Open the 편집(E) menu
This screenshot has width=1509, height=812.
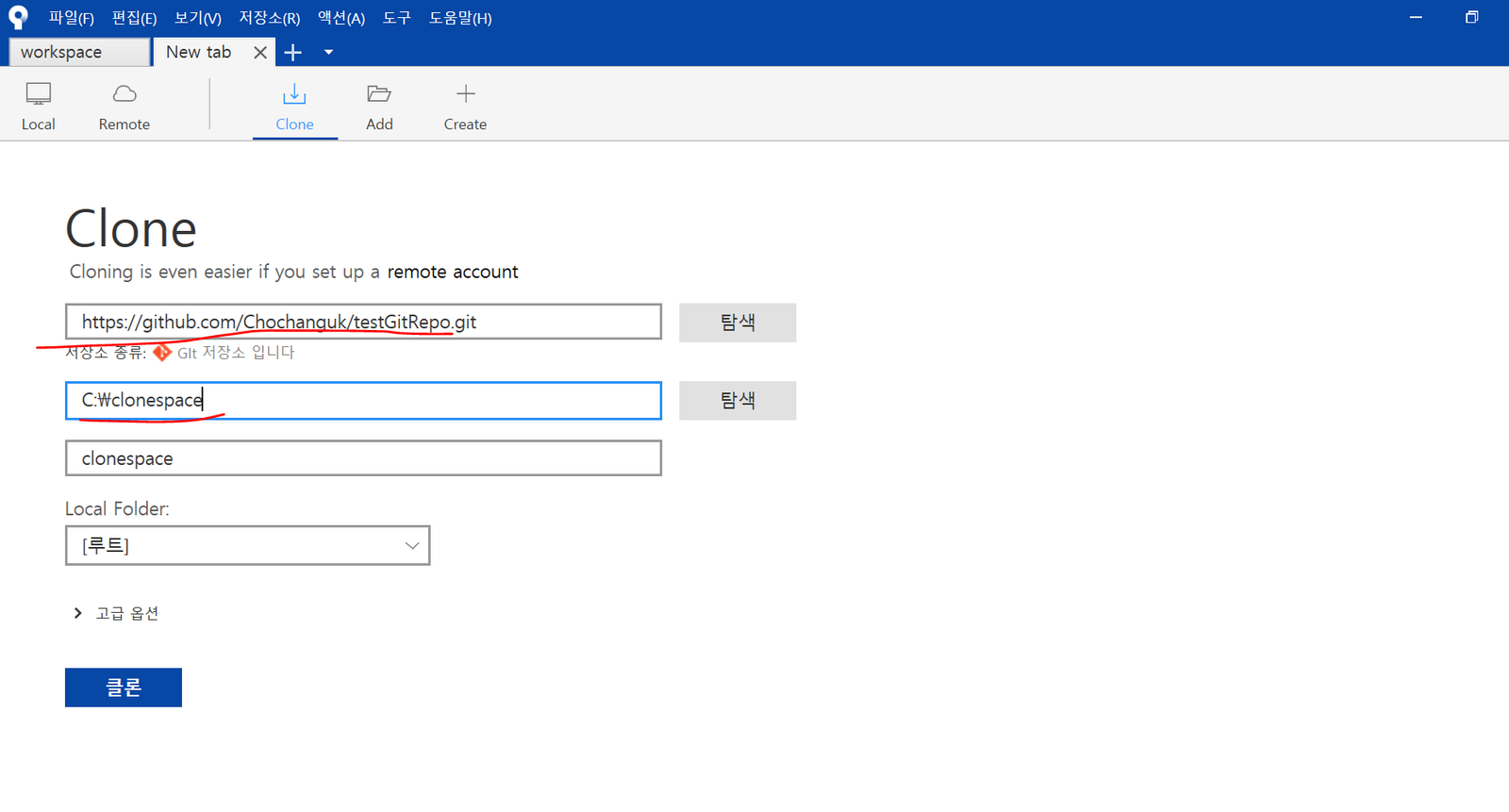[x=135, y=18]
